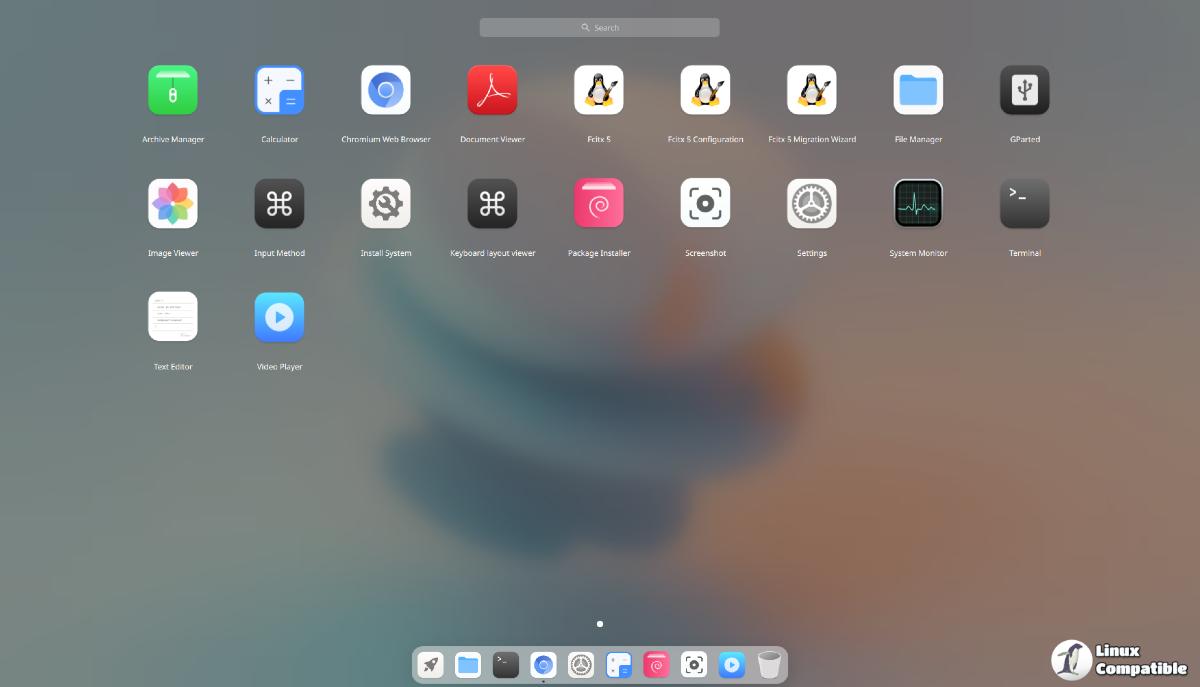Open the Input Method app

pyautogui.click(x=279, y=204)
